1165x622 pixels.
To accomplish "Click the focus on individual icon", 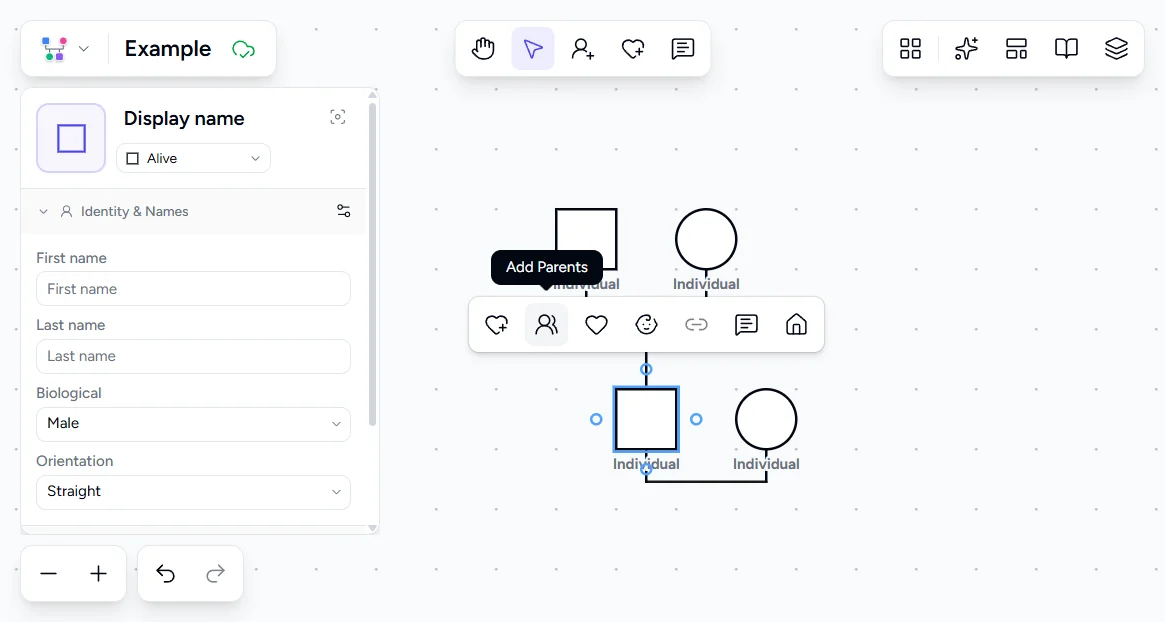I will pyautogui.click(x=338, y=117).
